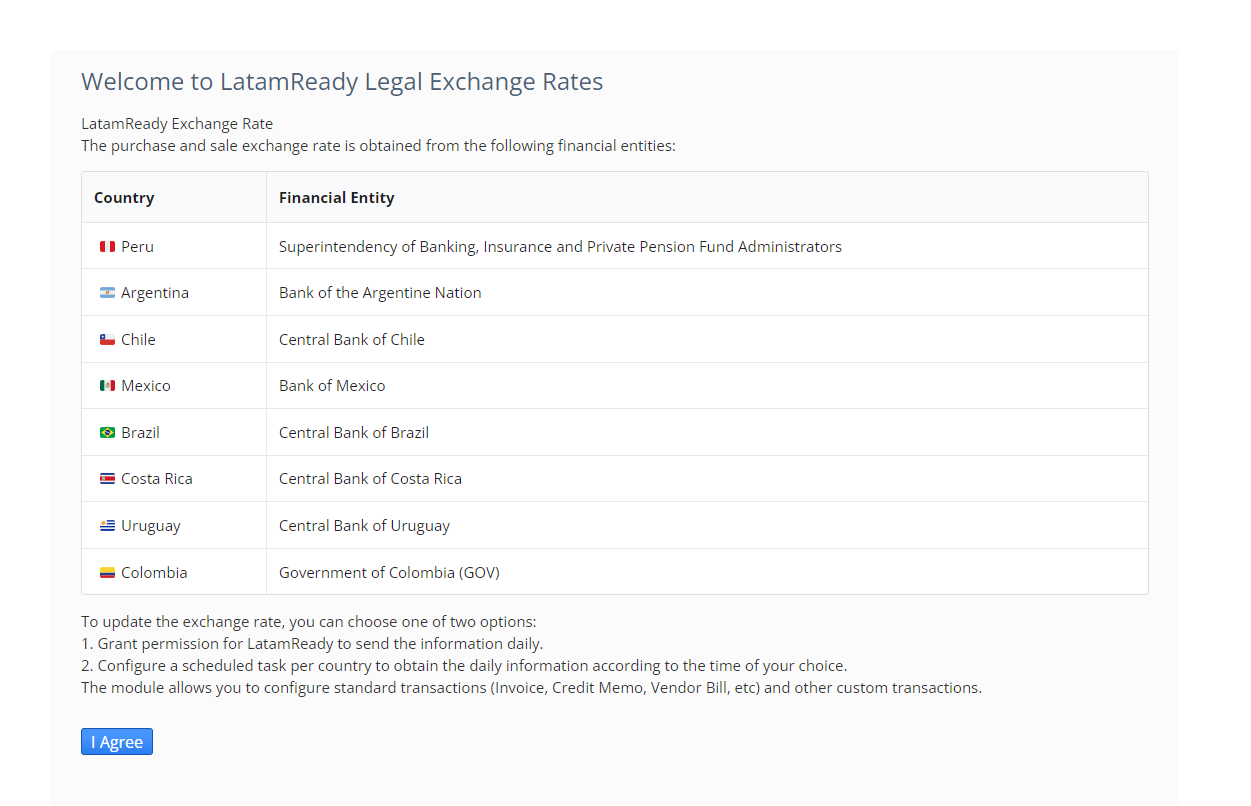Click option 2 Configure a scheduled task line
1251x806 pixels.
tap(464, 666)
